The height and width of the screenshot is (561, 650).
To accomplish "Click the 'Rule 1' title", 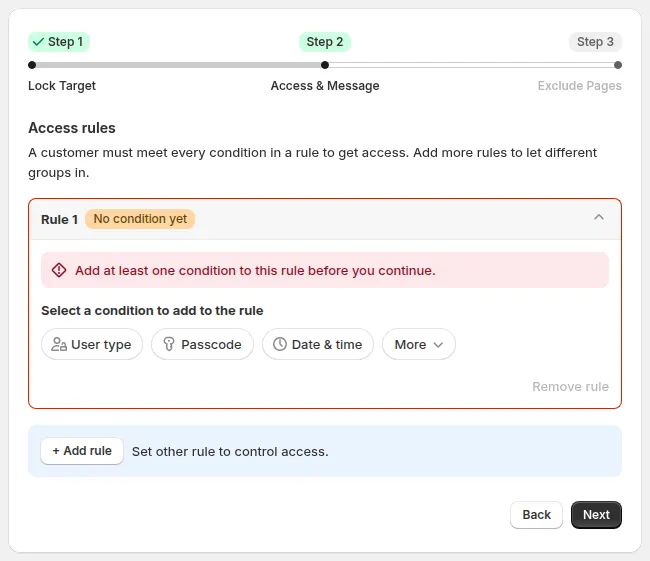I will [59, 219].
